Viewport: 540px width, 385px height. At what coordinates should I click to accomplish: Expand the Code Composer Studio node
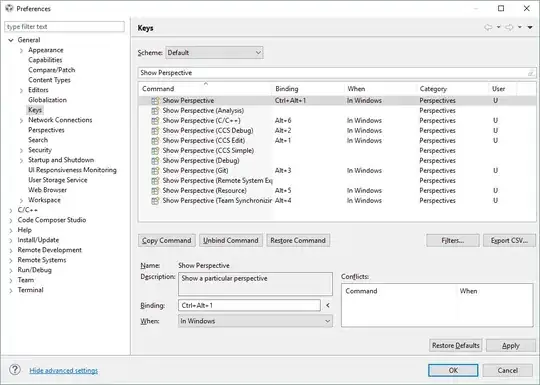point(11,220)
